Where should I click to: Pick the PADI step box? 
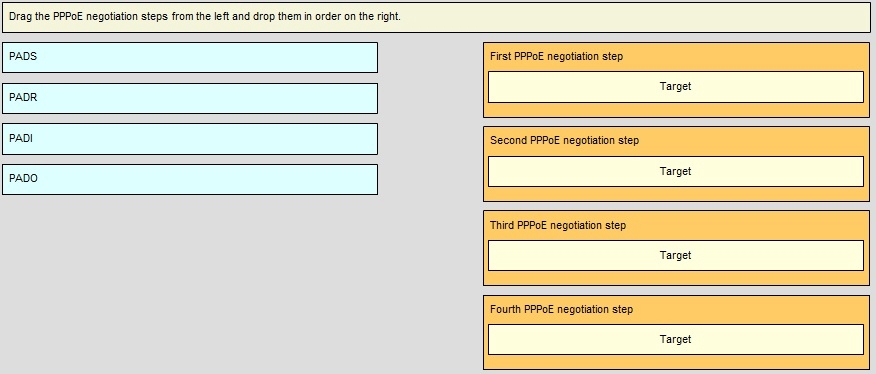pos(190,139)
